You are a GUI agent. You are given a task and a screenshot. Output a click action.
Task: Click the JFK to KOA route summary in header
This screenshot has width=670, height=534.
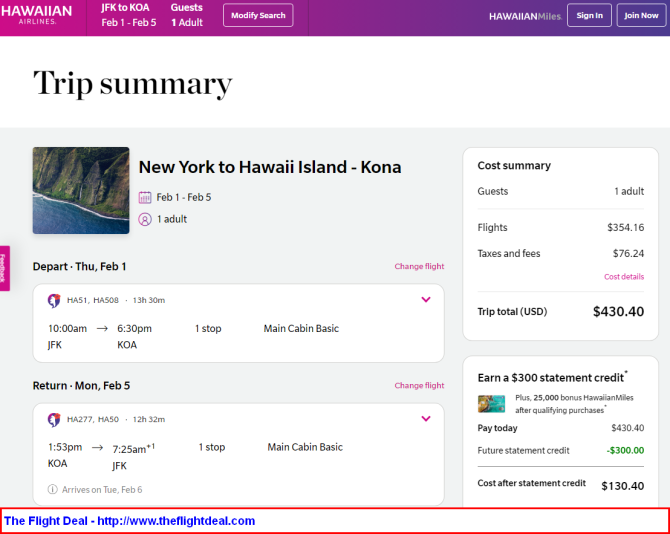click(x=129, y=15)
